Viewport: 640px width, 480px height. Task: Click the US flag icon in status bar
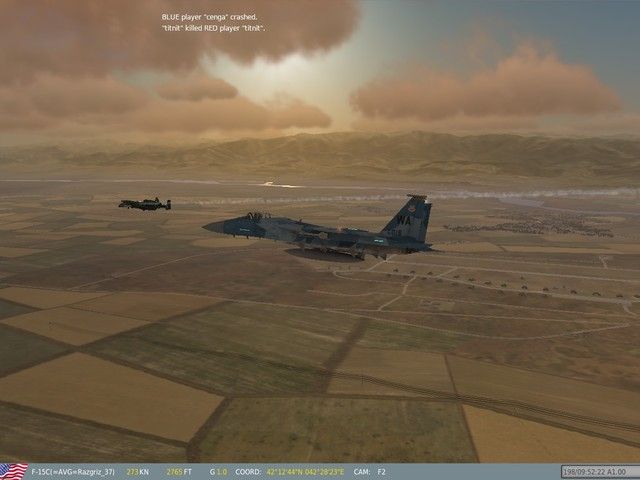tap(14, 470)
